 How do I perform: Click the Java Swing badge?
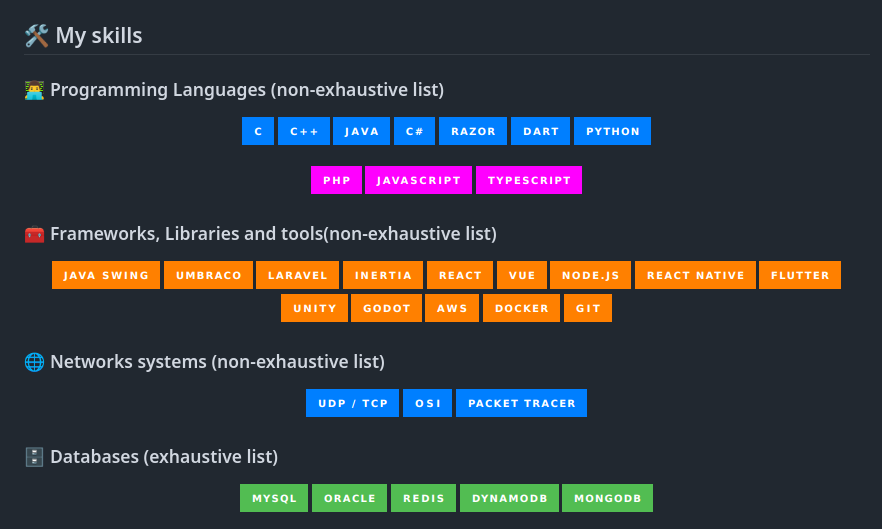point(106,275)
